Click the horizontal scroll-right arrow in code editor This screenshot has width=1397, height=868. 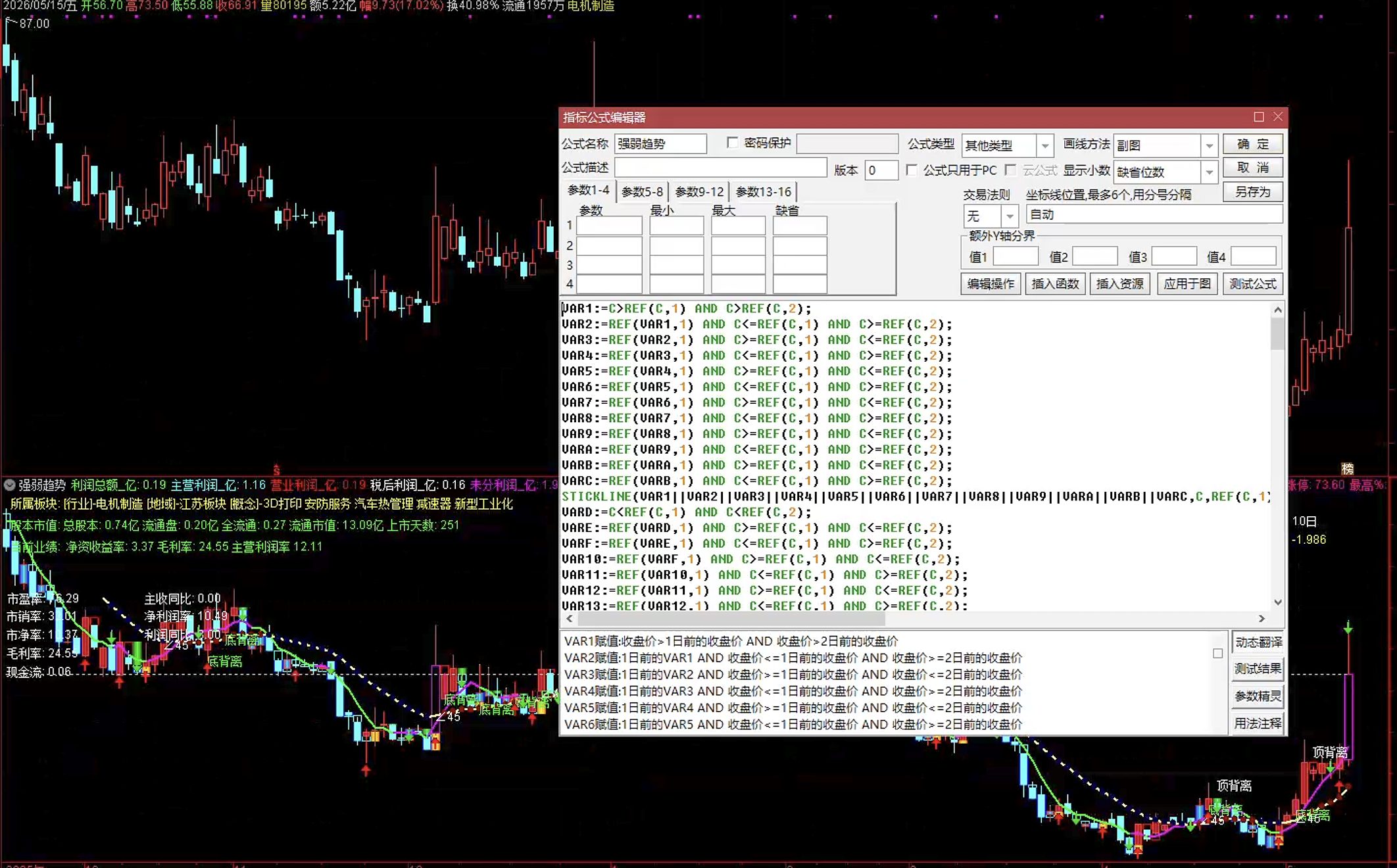tap(1262, 619)
